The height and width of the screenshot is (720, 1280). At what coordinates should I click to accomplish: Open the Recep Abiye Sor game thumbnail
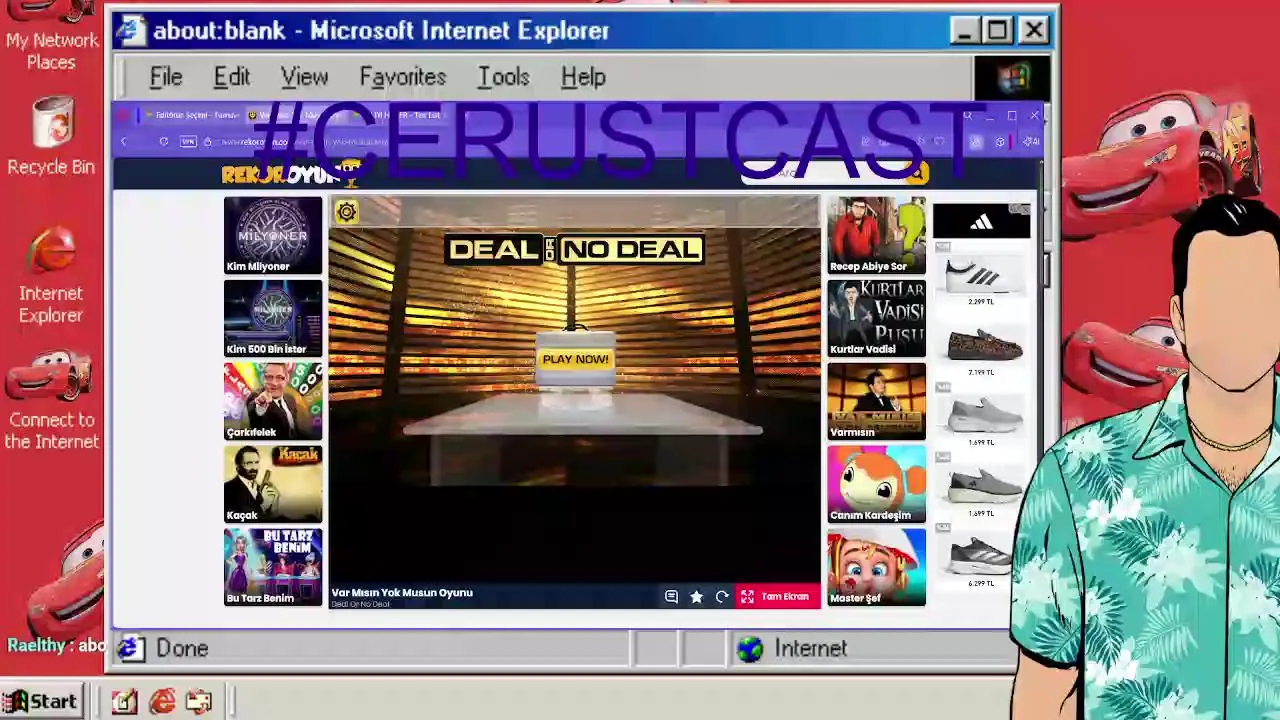pyautogui.click(x=876, y=235)
